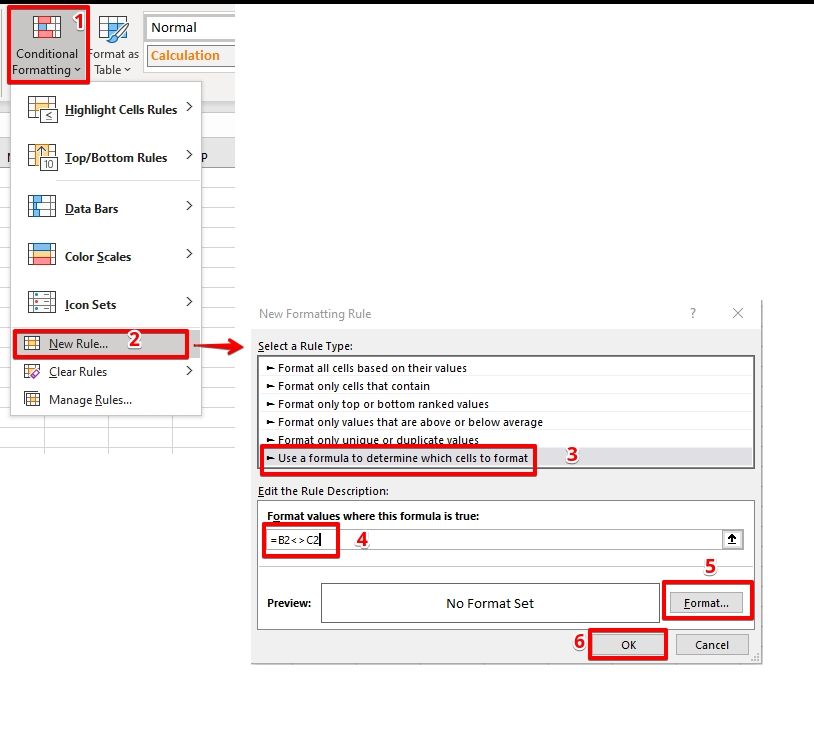Open the Data Bars submenu
This screenshot has width=814, height=739.
click(x=106, y=209)
